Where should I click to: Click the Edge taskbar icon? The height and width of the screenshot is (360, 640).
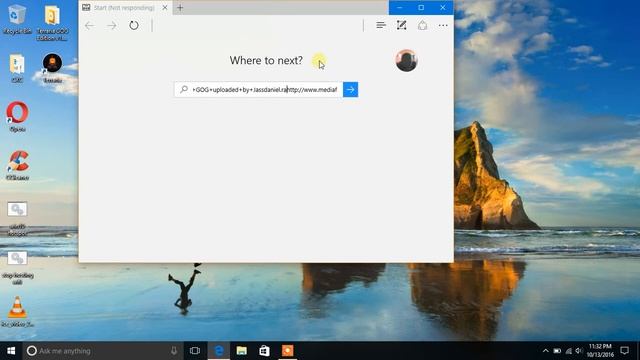(219, 351)
